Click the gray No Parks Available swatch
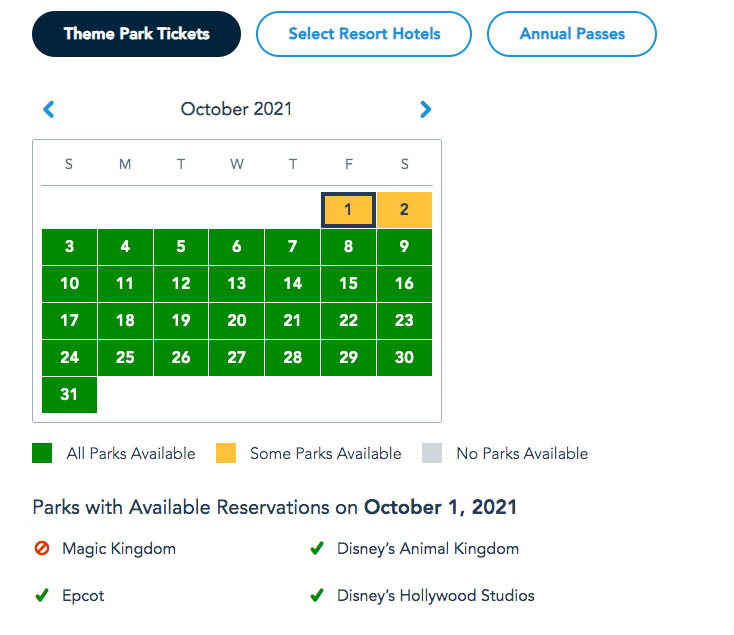 point(432,453)
